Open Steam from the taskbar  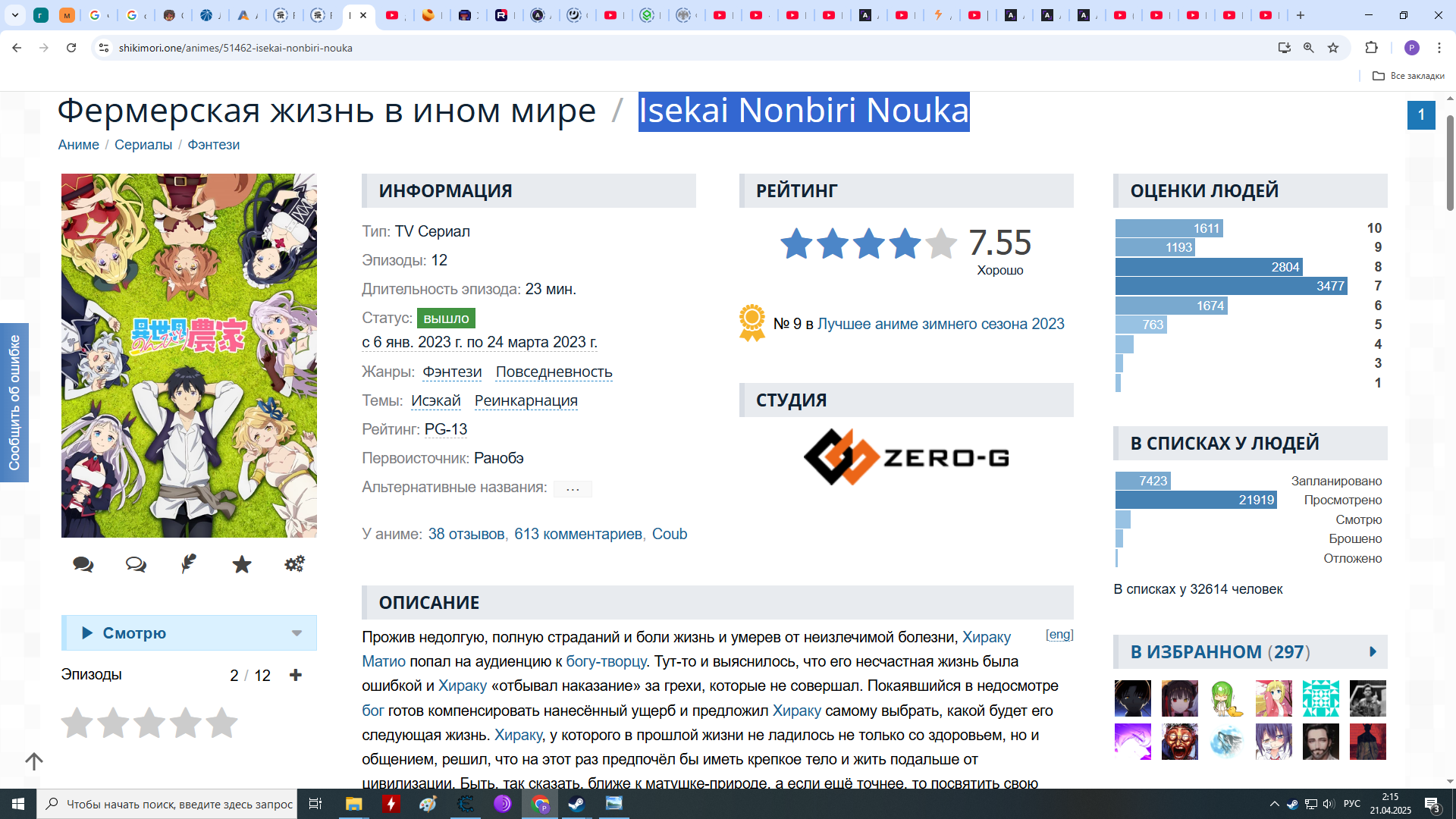click(577, 804)
